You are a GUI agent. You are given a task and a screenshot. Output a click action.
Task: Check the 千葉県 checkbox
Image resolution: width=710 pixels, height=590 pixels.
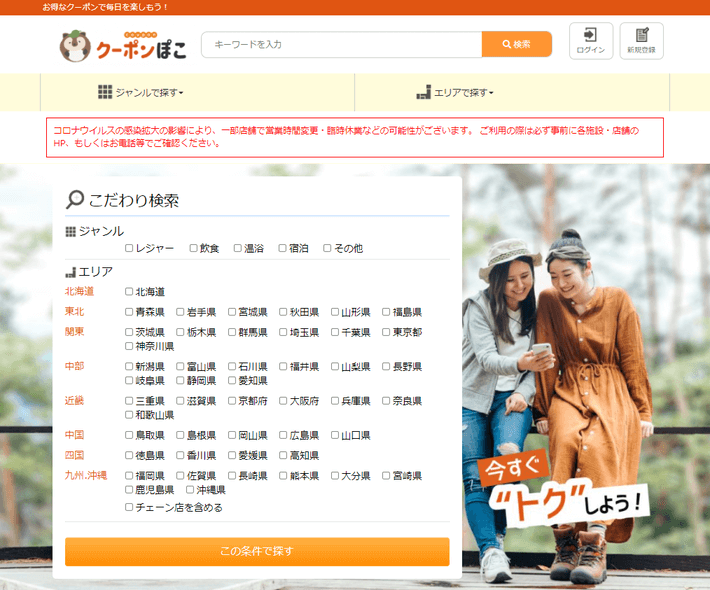point(335,332)
